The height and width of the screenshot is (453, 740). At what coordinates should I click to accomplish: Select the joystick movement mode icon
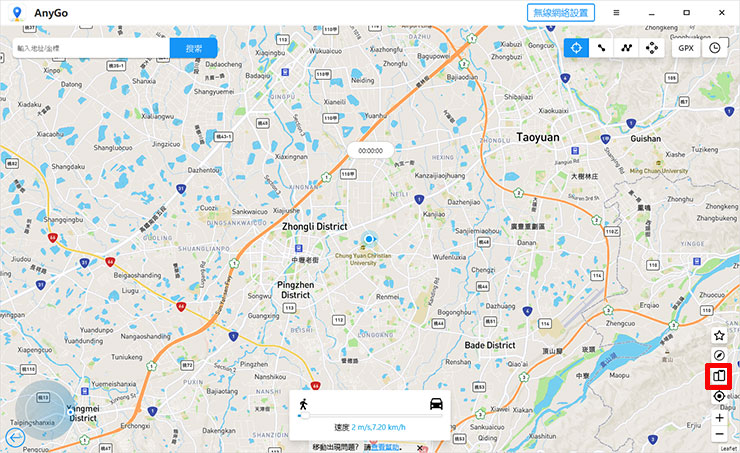click(652, 48)
